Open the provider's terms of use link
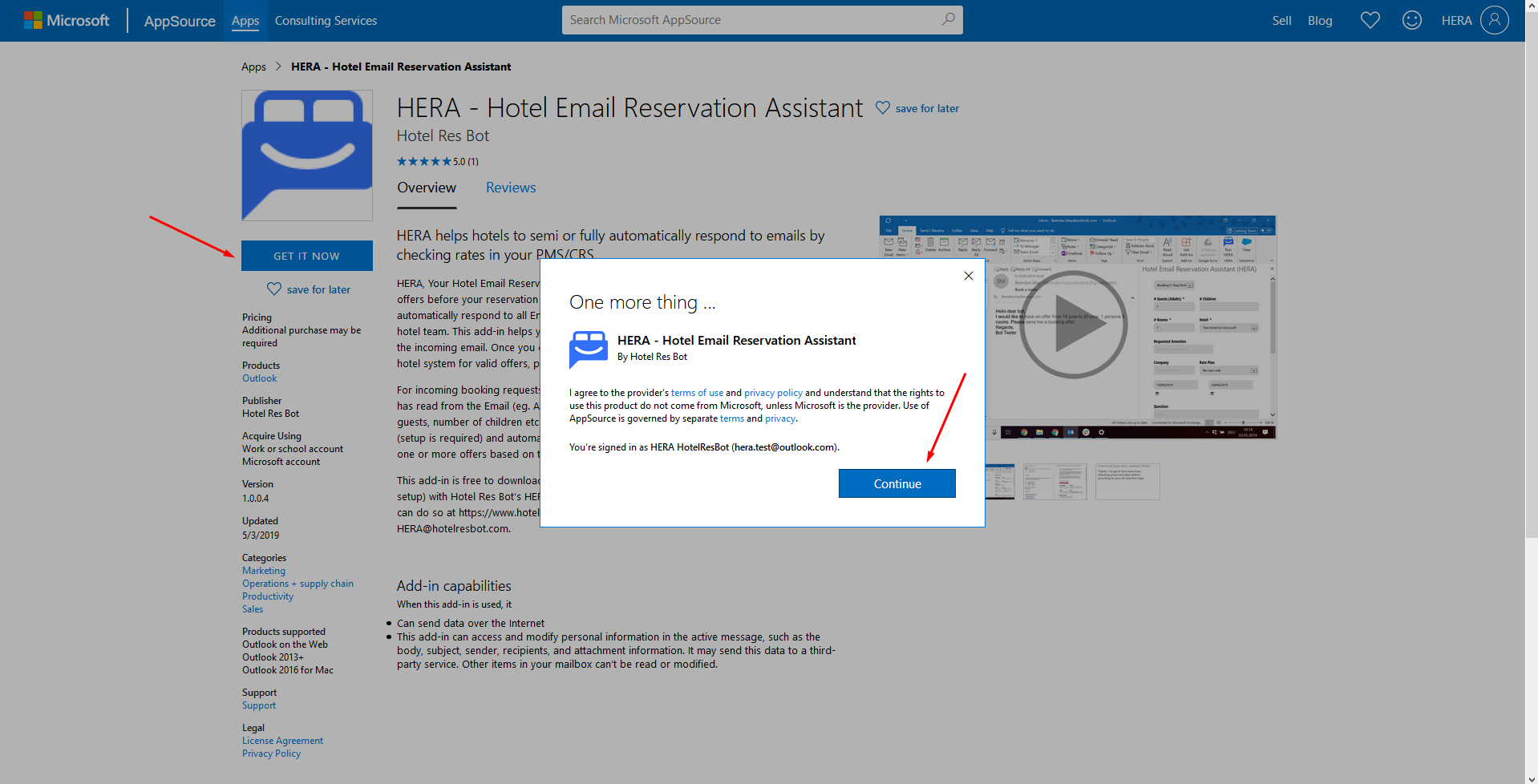This screenshot has width=1538, height=784. tap(697, 393)
